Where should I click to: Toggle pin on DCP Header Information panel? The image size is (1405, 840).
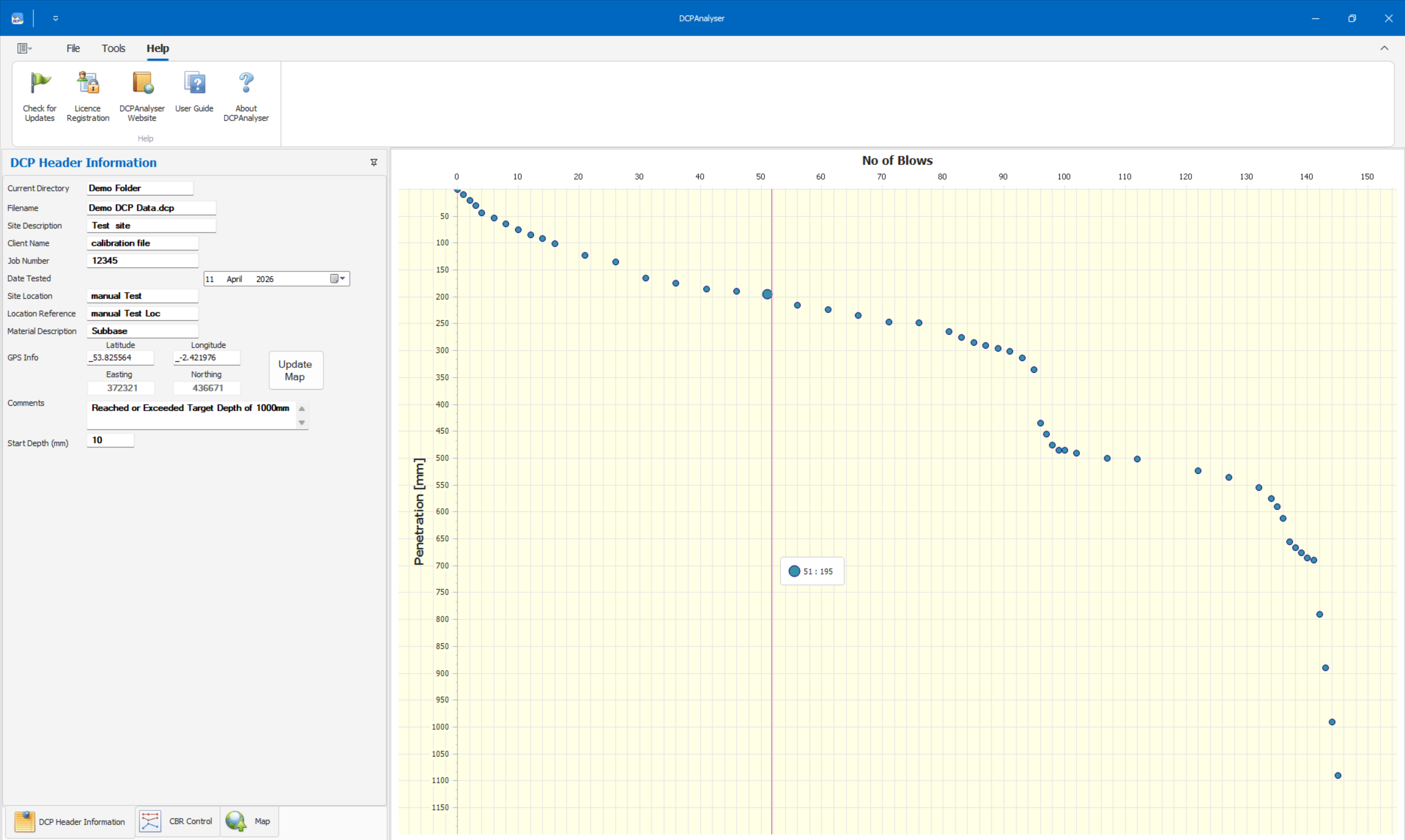[x=374, y=163]
